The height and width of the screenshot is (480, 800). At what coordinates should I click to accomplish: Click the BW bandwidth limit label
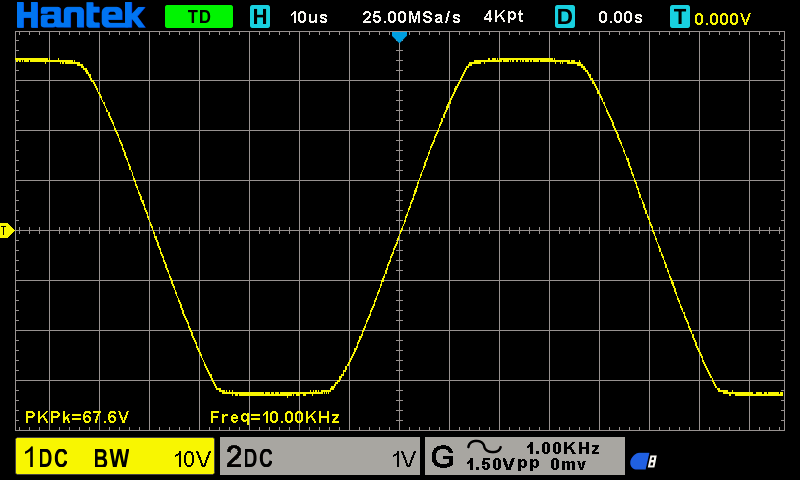coord(111,458)
